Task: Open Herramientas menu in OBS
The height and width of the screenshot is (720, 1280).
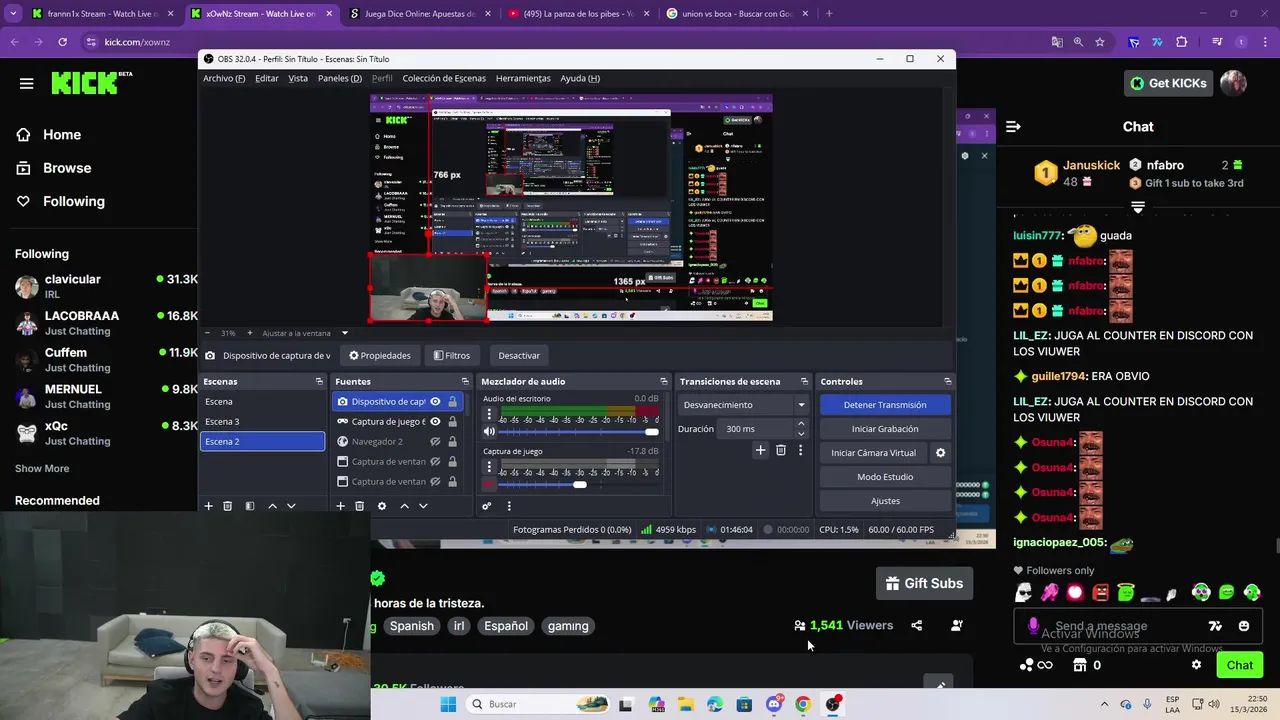Action: click(x=523, y=78)
